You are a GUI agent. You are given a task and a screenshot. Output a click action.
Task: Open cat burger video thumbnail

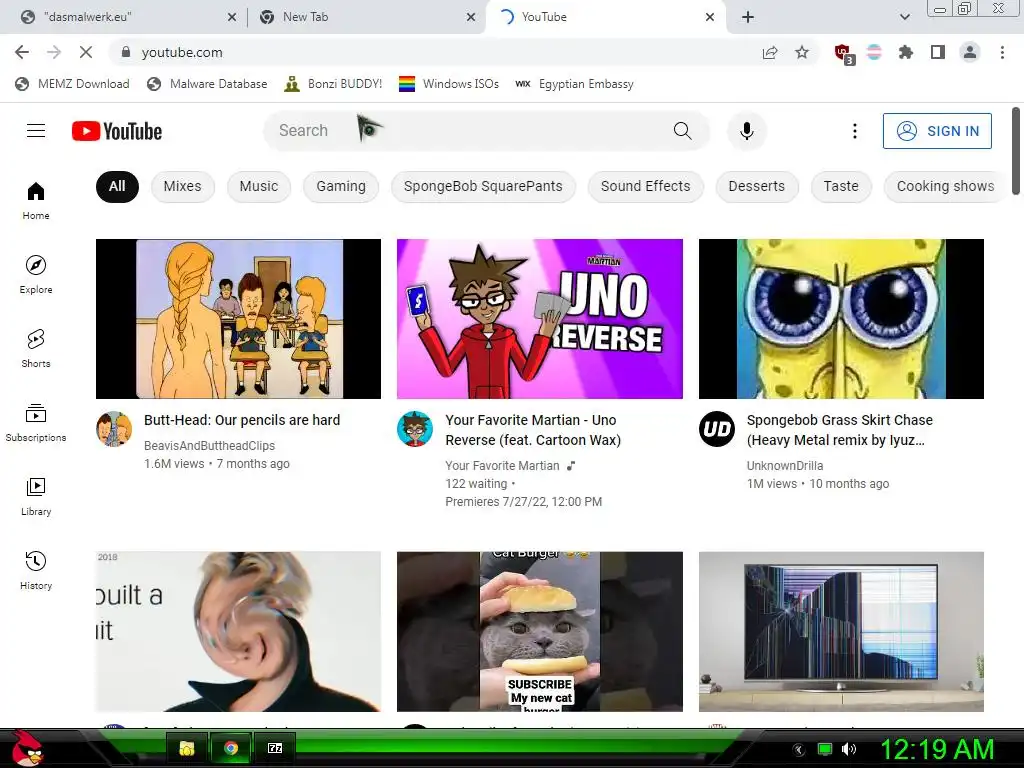point(540,632)
